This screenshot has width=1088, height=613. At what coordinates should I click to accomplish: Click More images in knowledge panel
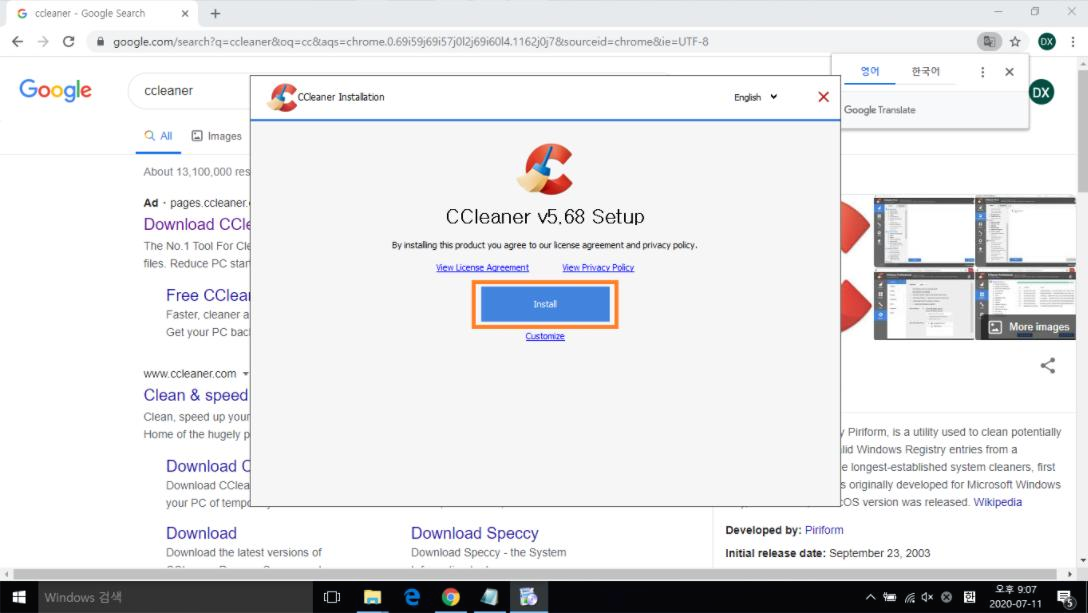click(x=1030, y=327)
